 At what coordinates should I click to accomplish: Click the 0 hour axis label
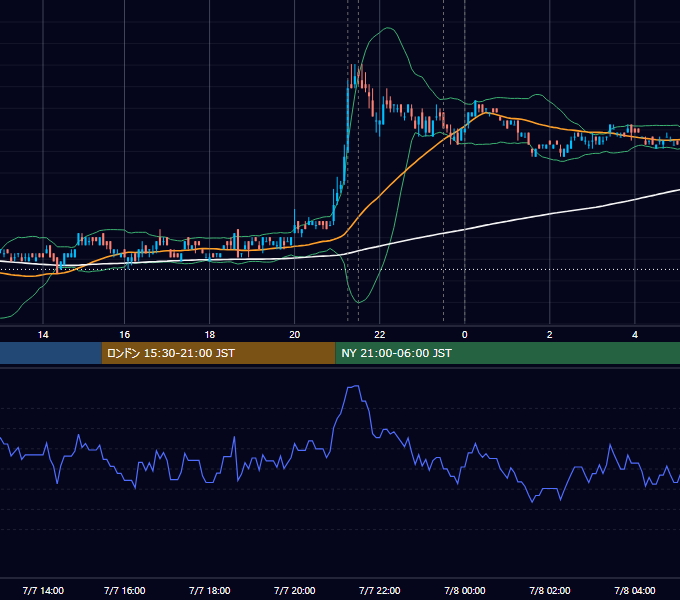click(x=464, y=335)
